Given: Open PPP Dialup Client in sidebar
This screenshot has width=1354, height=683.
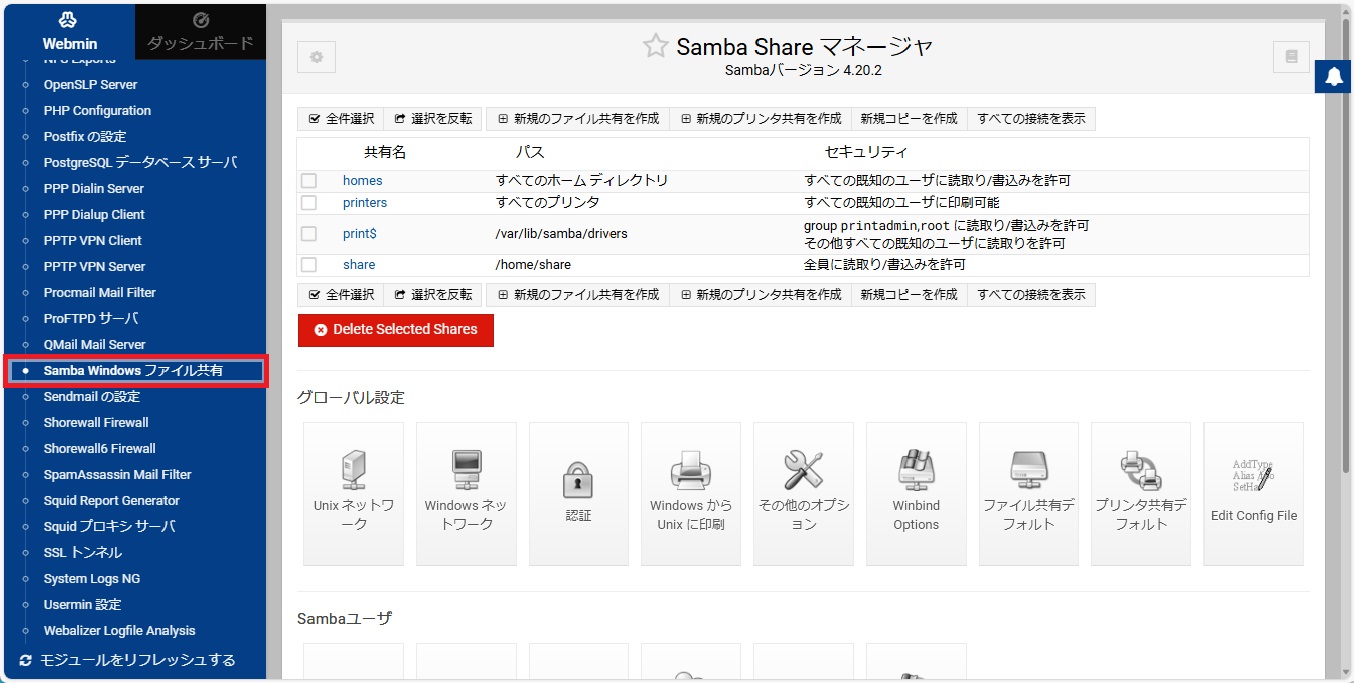Looking at the screenshot, I should coord(94,215).
